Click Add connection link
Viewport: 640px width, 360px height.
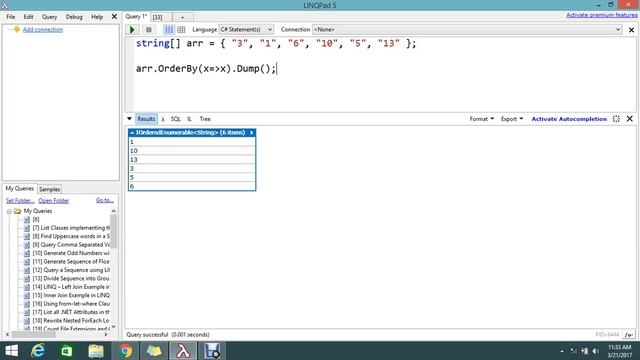pos(43,30)
